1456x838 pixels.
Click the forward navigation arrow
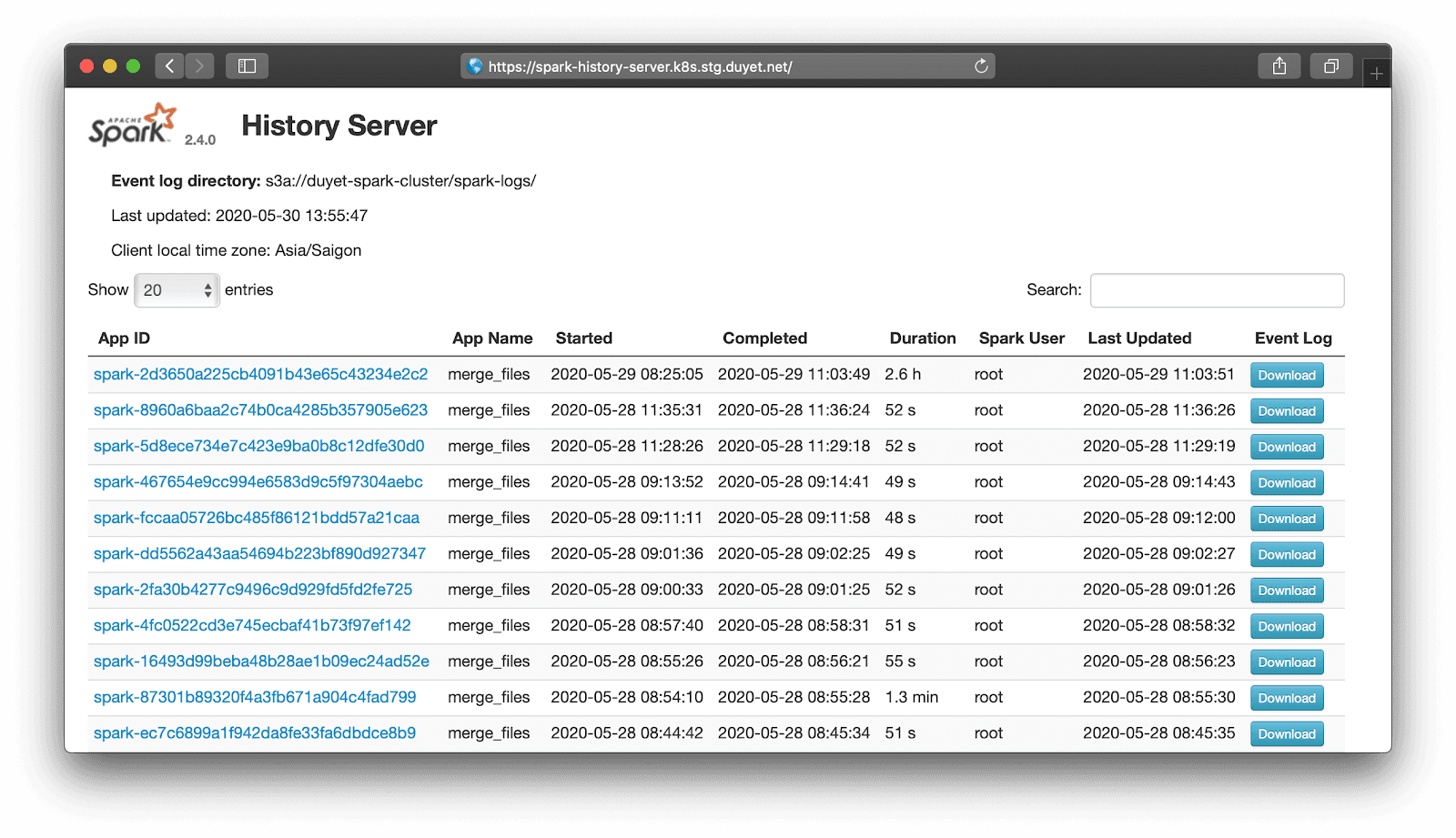199,66
